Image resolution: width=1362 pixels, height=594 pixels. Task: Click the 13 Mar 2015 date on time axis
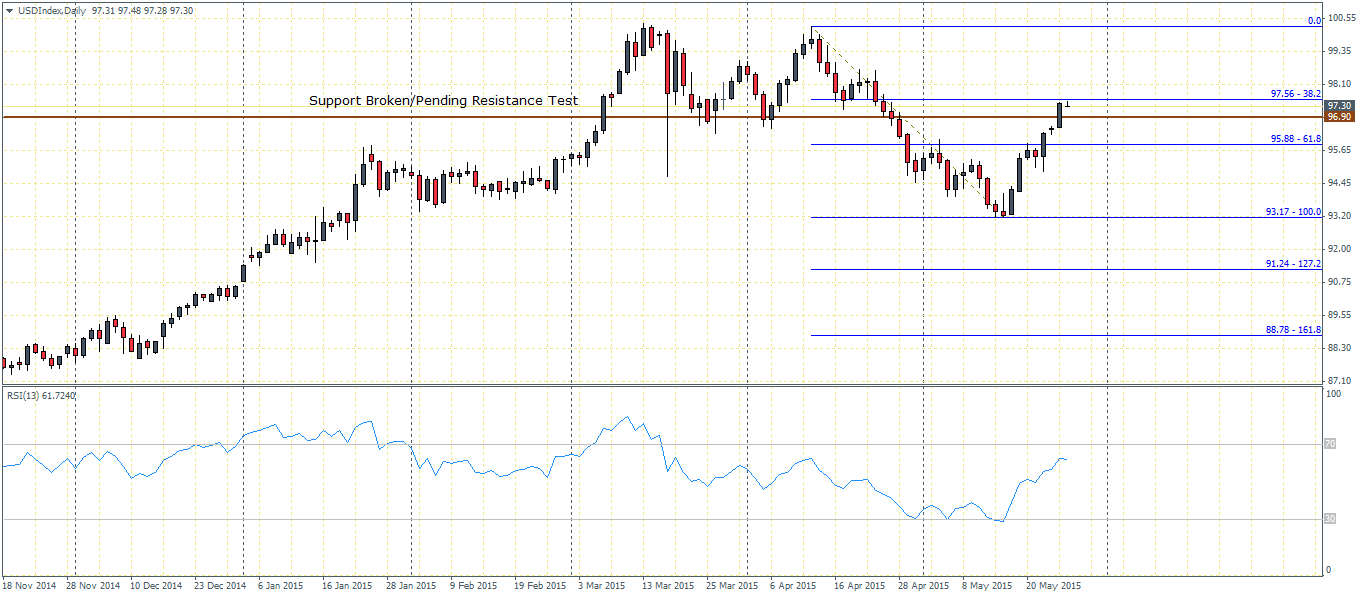coord(667,585)
